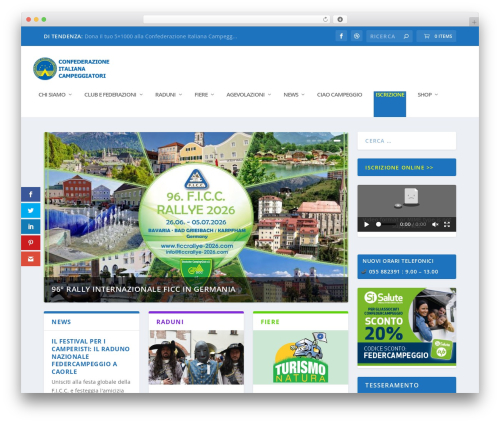This screenshot has height=423, width=500.
Task: Click the browser reload icon
Action: tap(325, 19)
